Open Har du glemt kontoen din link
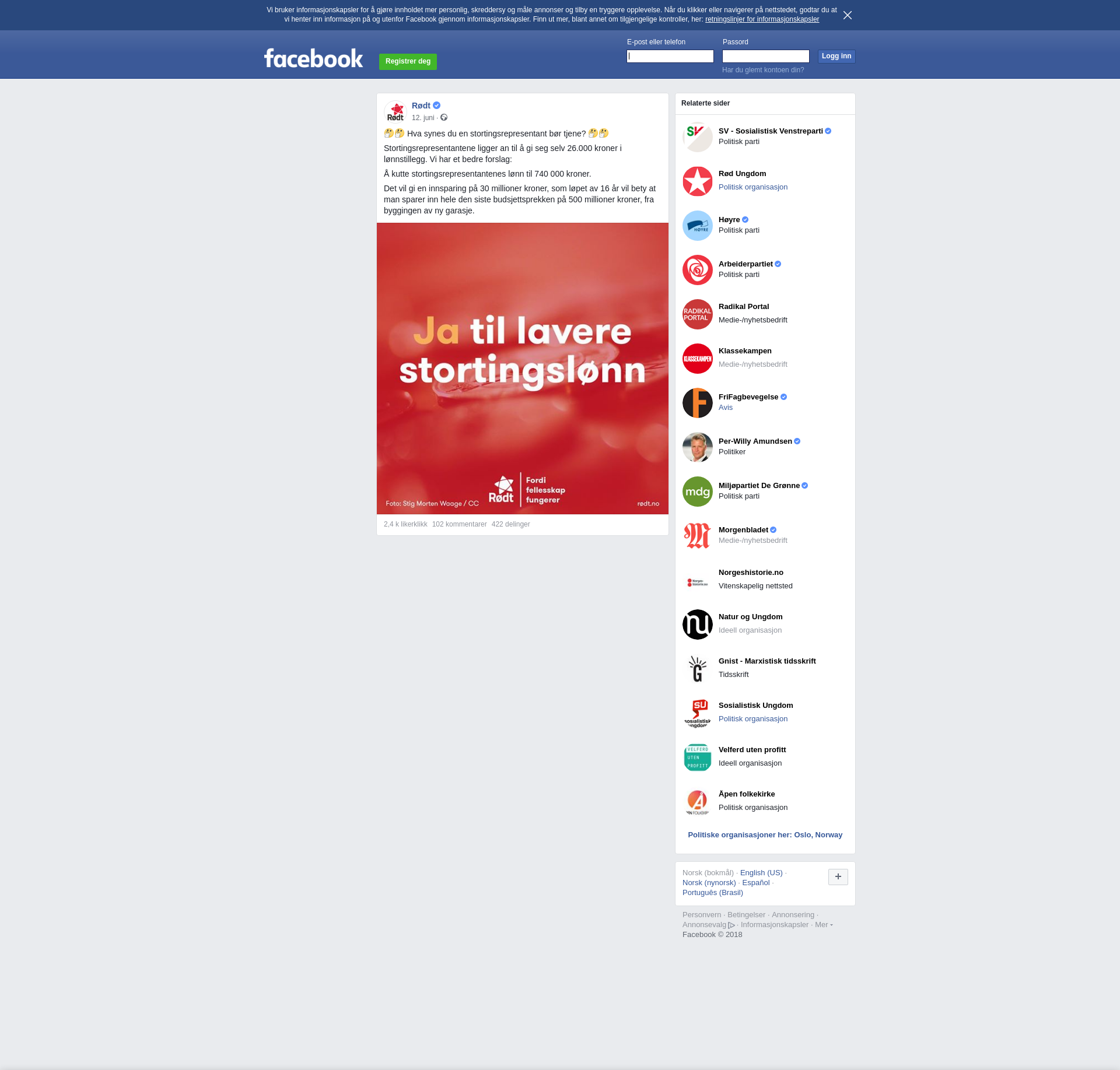The height and width of the screenshot is (1070, 1120). pyautogui.click(x=762, y=70)
